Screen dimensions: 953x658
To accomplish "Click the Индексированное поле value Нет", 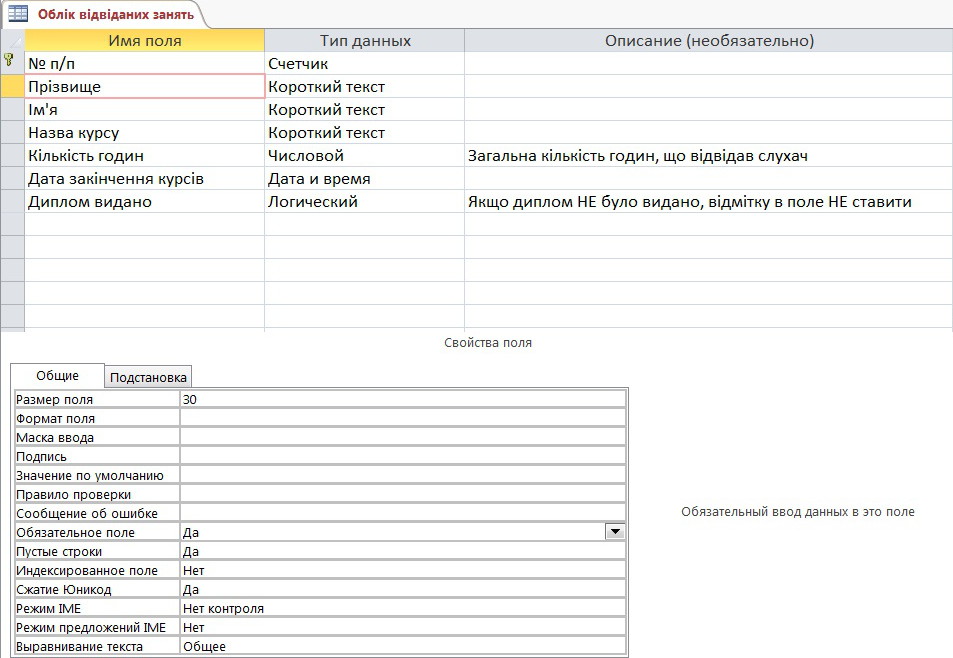I will tap(402, 571).
